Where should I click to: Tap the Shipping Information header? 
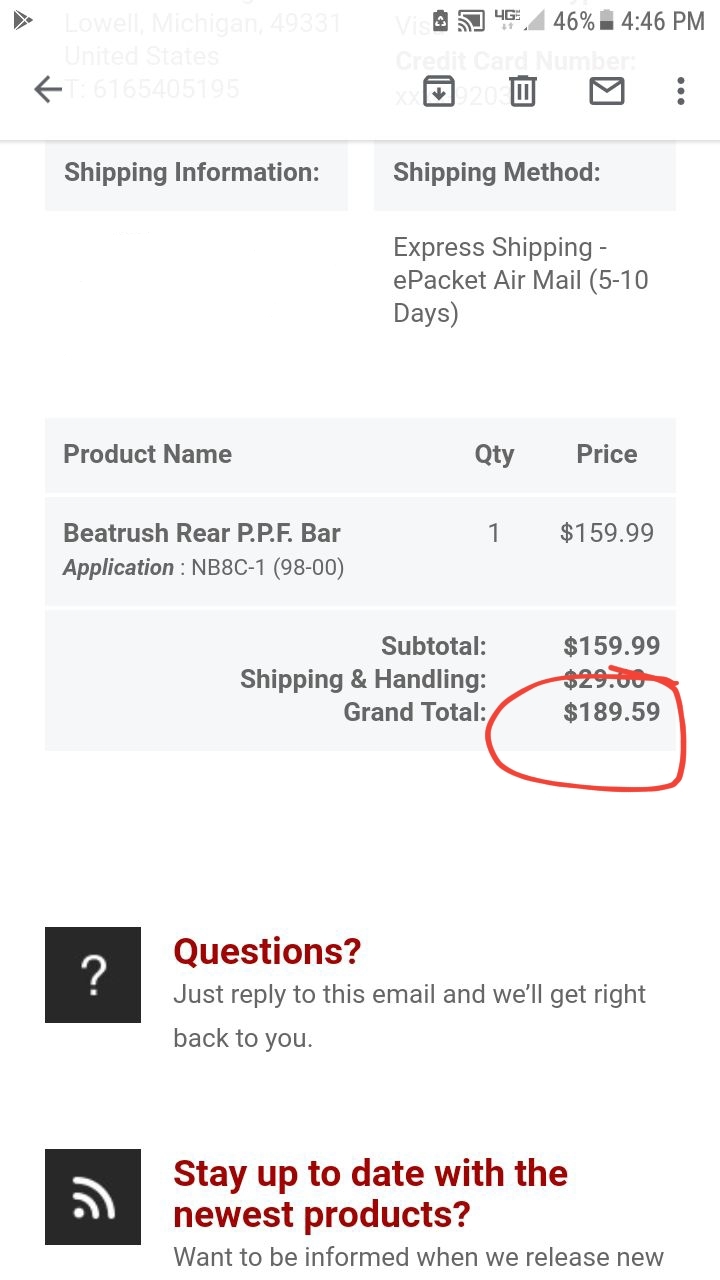tap(192, 172)
